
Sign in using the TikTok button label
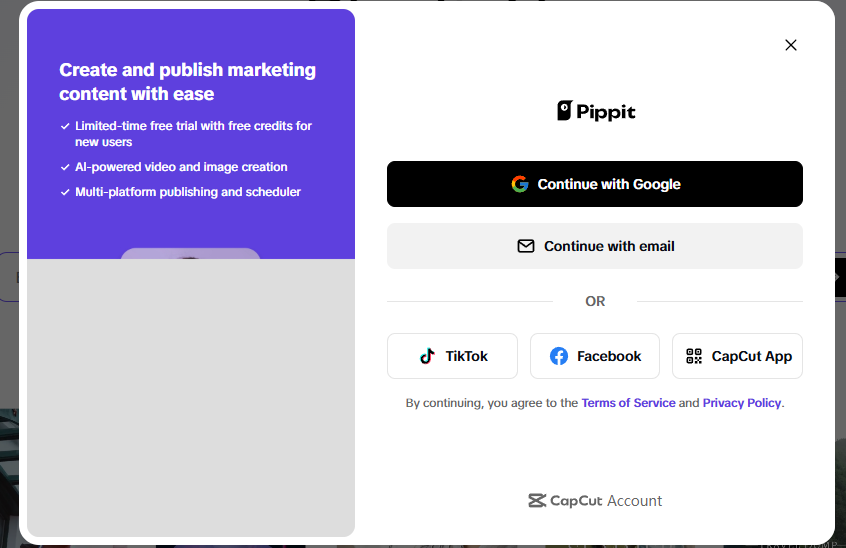(466, 356)
